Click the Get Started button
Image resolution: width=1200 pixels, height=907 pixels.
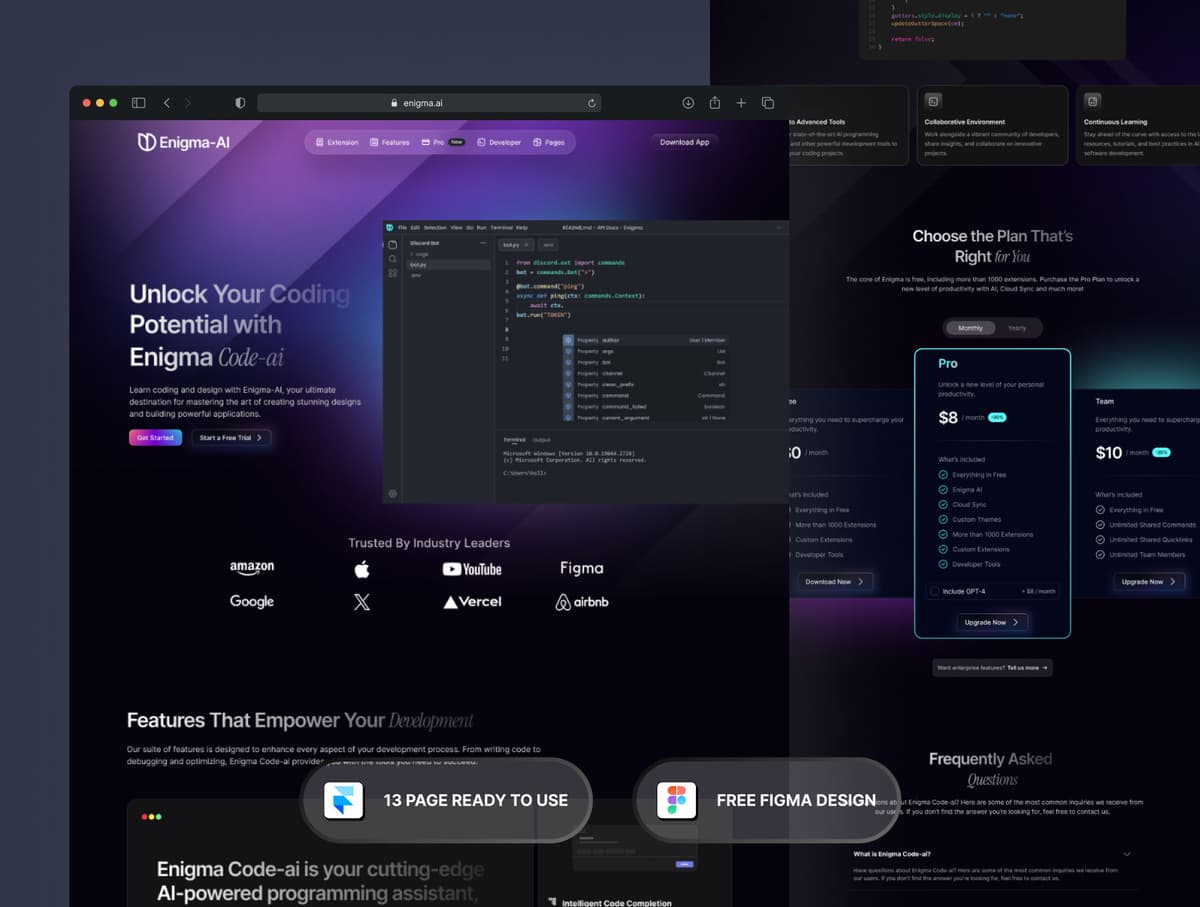[155, 437]
